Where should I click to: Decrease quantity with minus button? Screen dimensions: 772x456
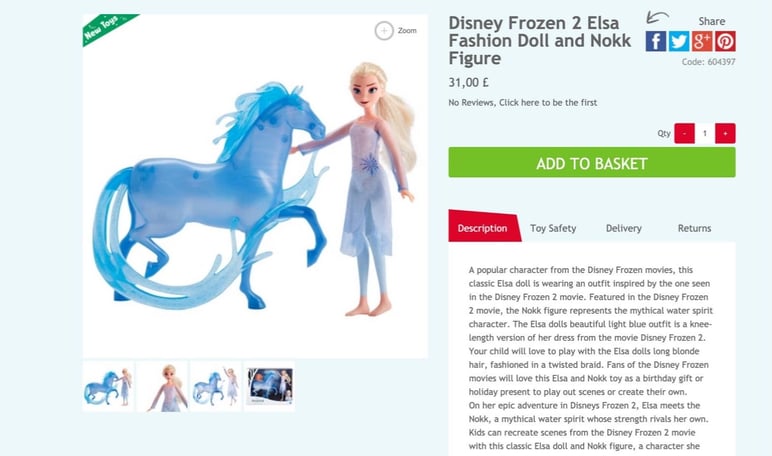coord(684,133)
